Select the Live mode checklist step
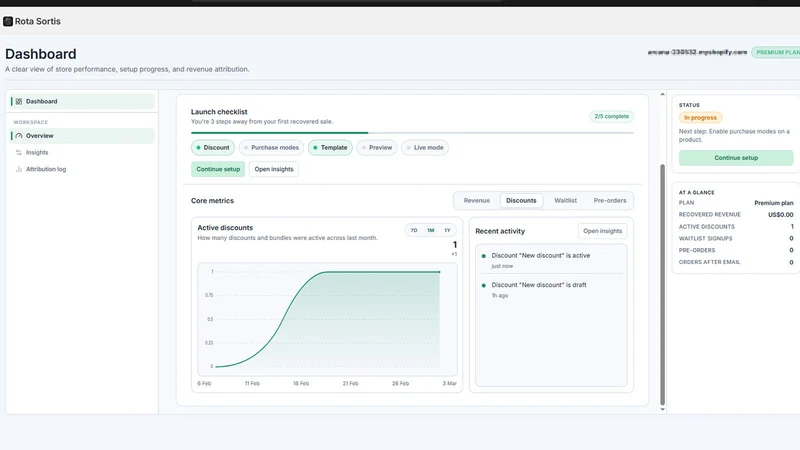The height and width of the screenshot is (450, 800). tap(424, 147)
